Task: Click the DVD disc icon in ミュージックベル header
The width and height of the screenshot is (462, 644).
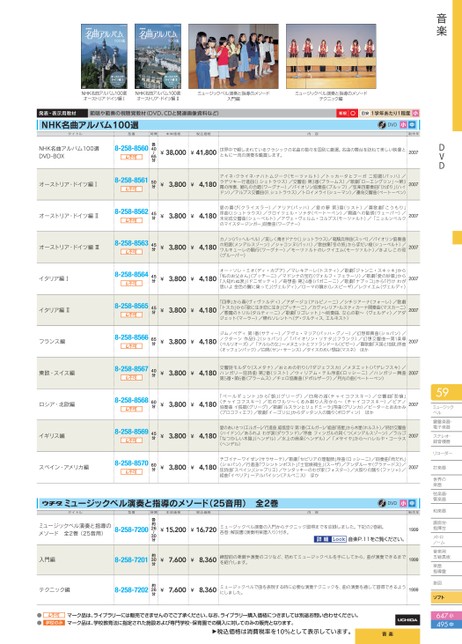Action: click(382, 503)
